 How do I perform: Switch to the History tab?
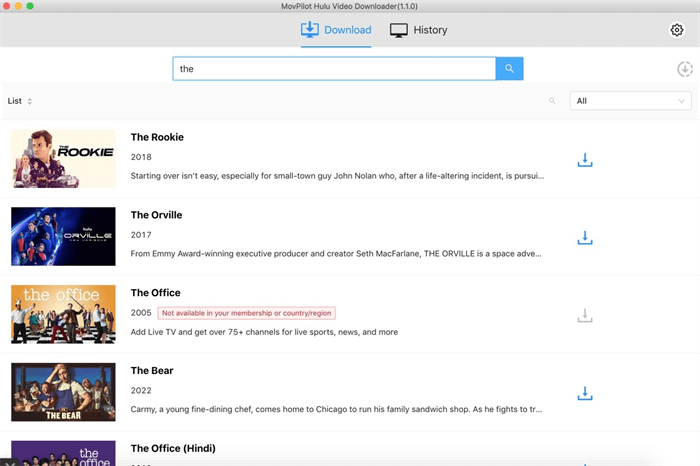point(418,30)
